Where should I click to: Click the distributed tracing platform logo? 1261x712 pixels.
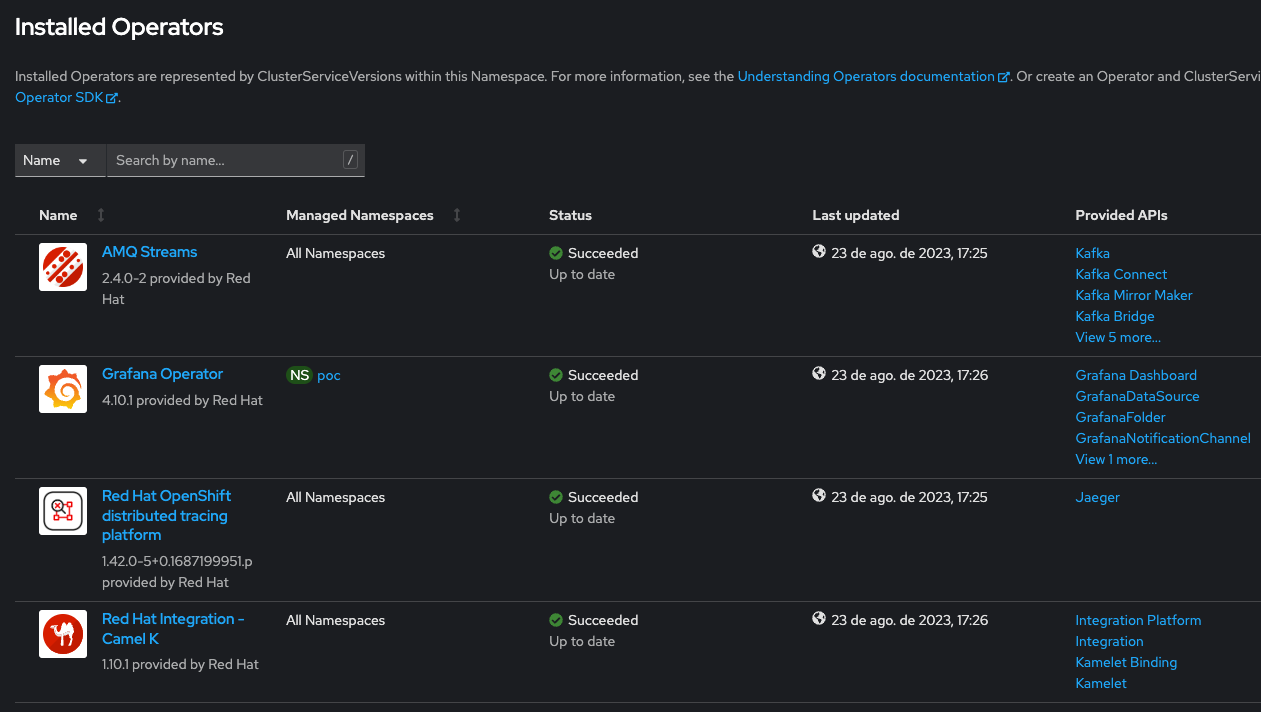63,511
